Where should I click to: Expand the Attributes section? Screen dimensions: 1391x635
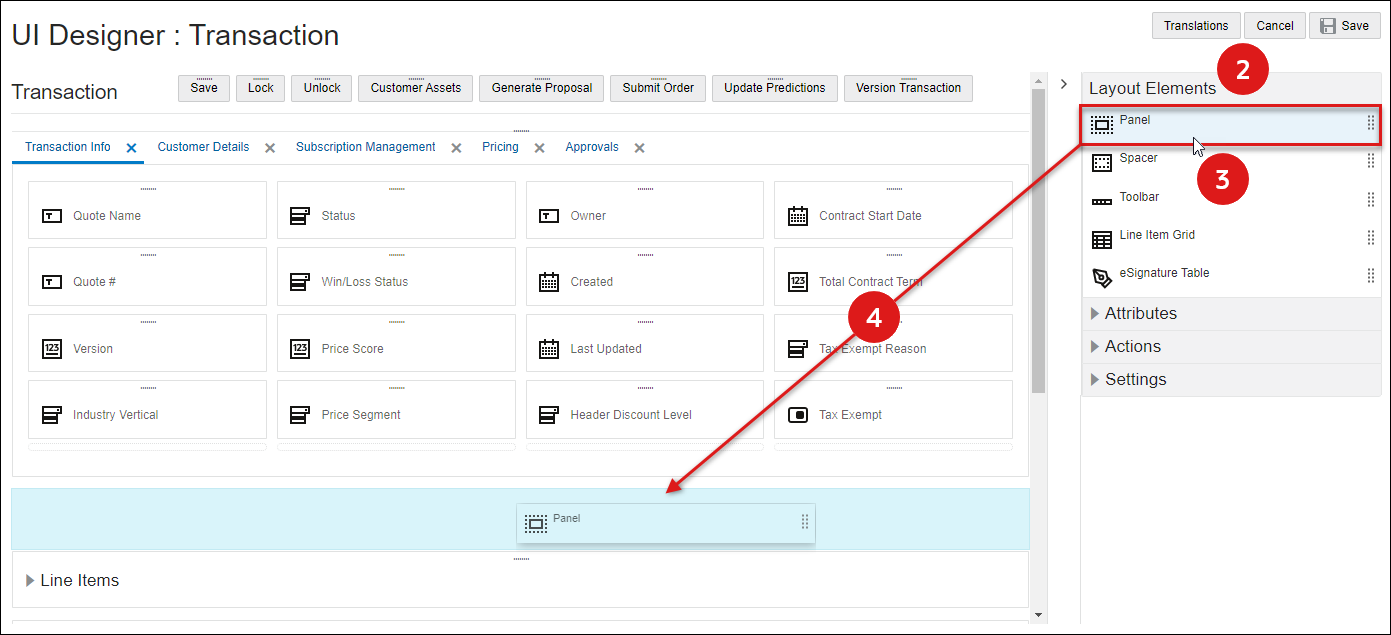point(1096,314)
